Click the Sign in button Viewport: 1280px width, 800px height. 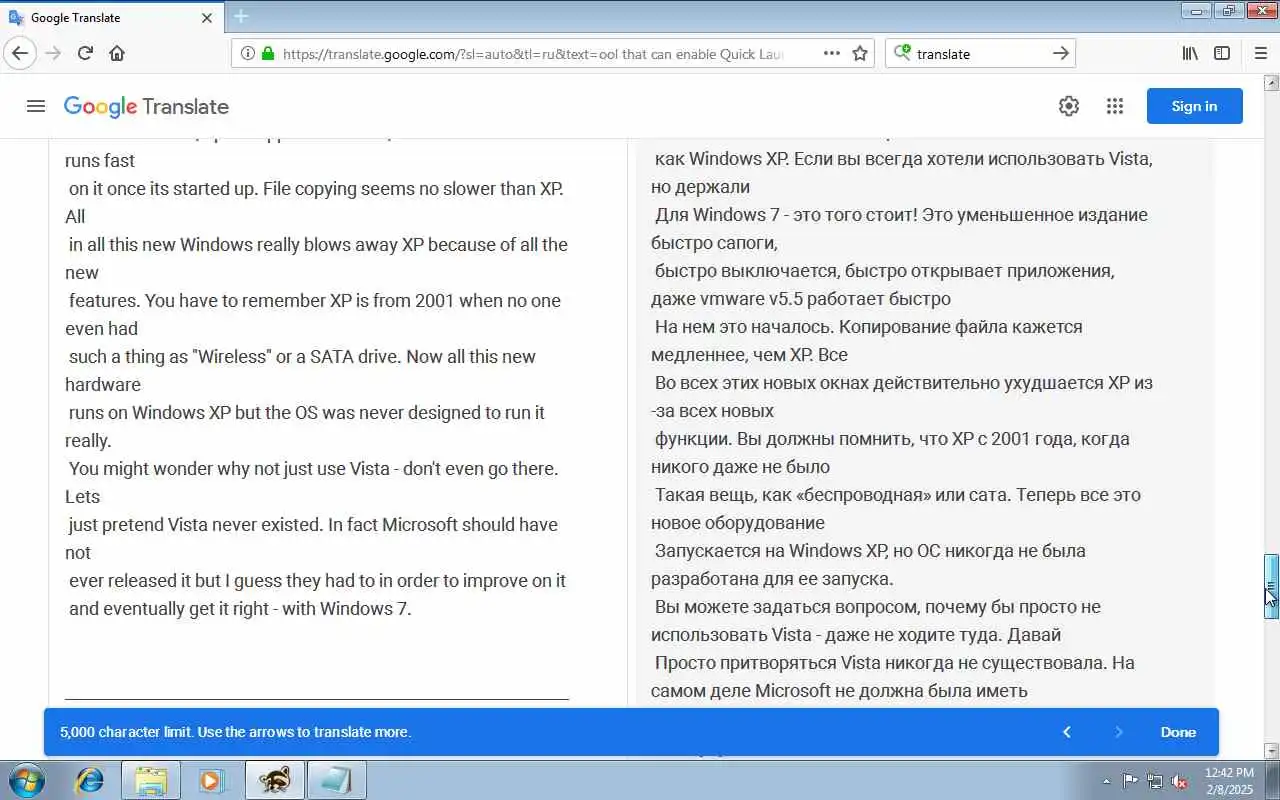1194,106
